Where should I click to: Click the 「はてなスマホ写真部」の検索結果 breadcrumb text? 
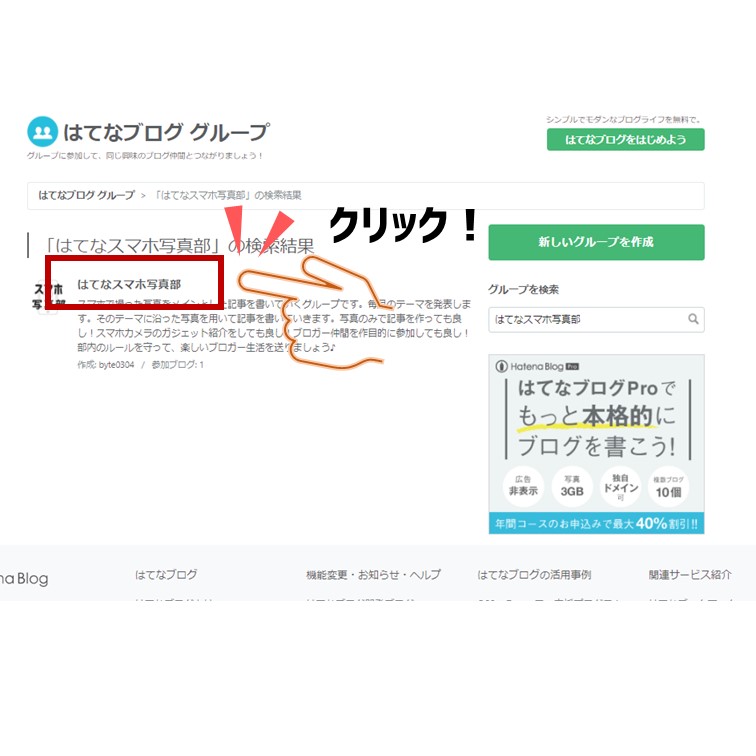(x=228, y=195)
